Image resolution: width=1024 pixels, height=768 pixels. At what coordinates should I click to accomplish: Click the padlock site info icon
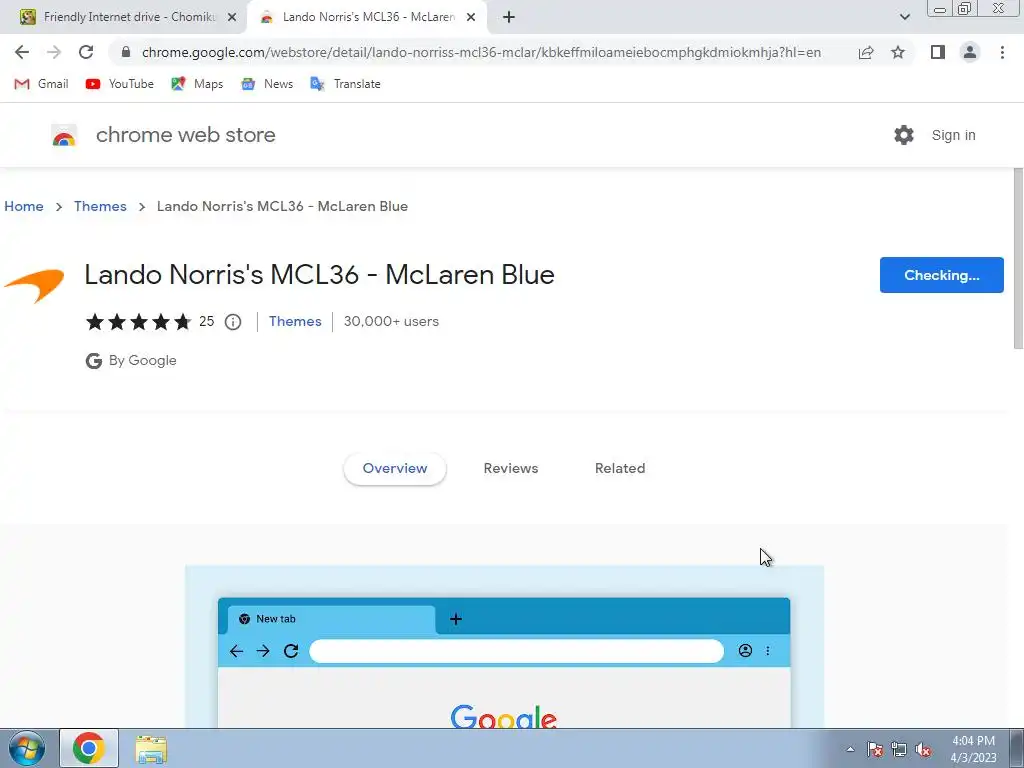click(127, 52)
